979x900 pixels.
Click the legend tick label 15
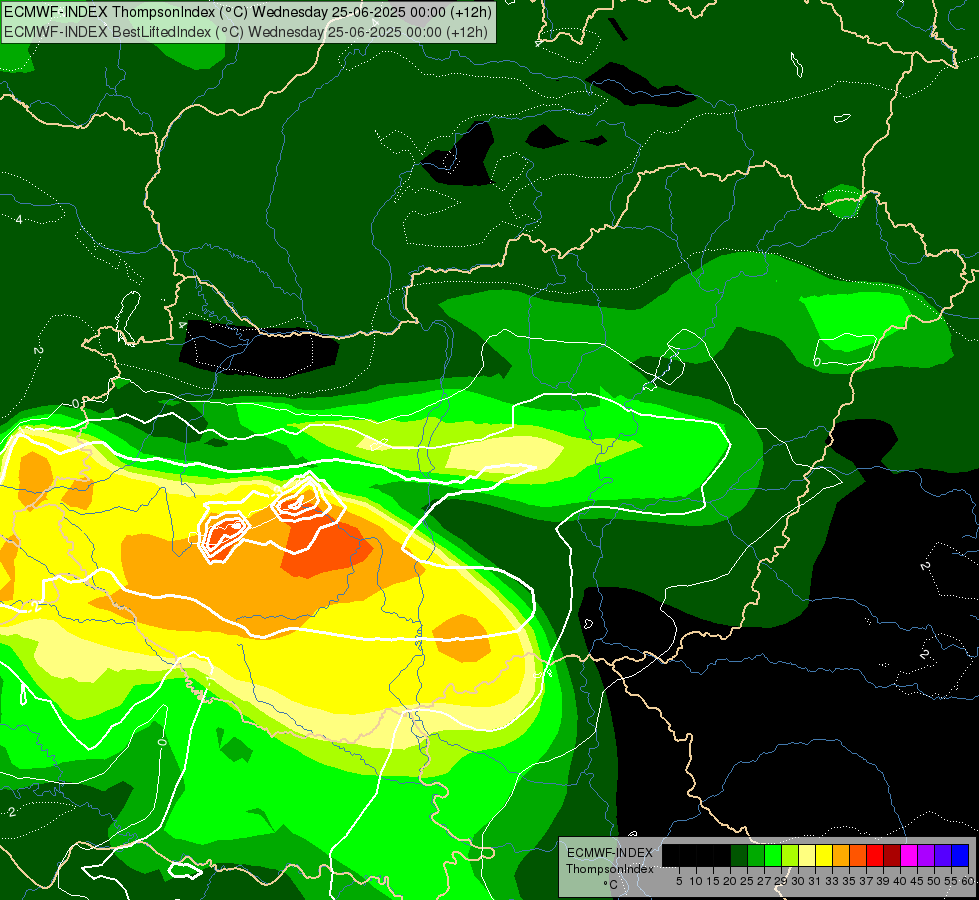(x=714, y=881)
